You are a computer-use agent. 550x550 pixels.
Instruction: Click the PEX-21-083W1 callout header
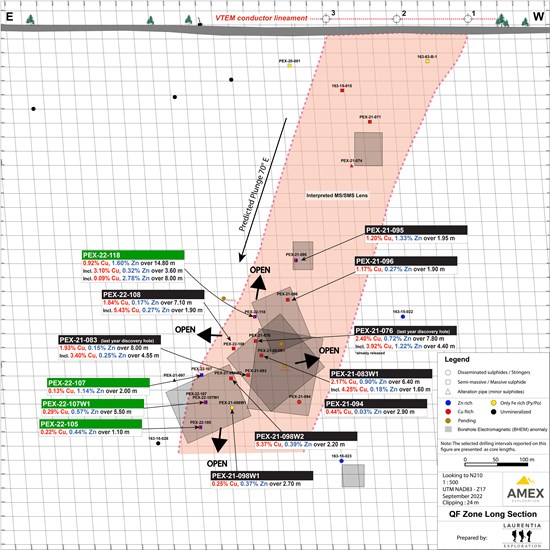(x=381, y=374)
